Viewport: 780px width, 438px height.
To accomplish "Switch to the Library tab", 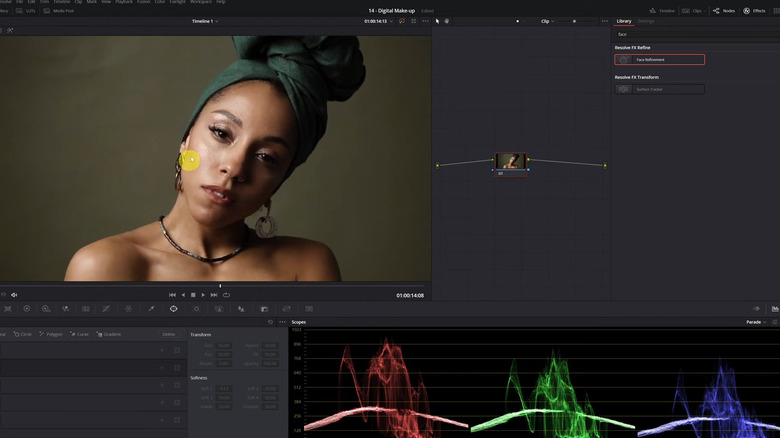I will coord(624,21).
